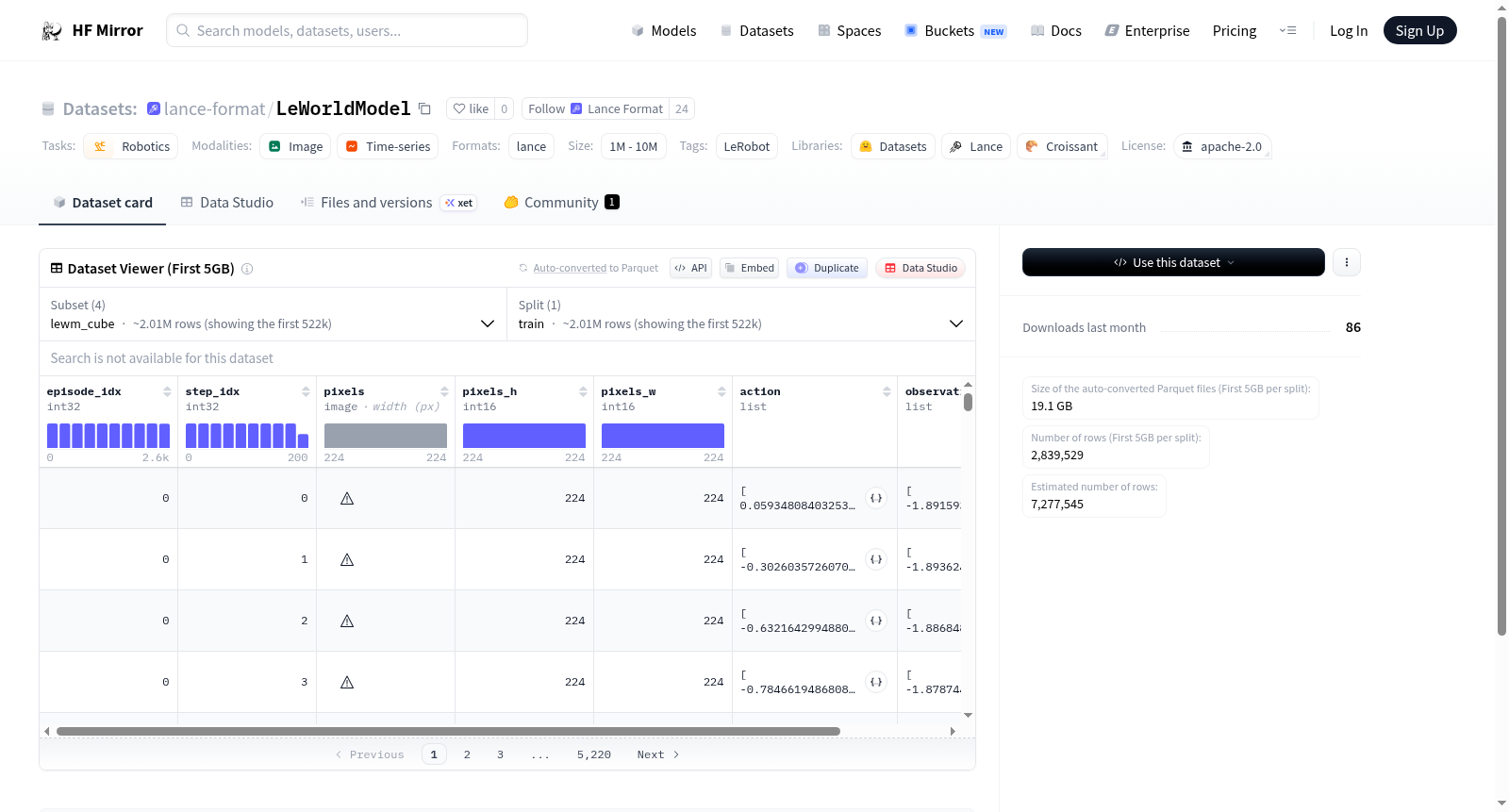Expand the Subset lewm_cube dropdown
The width and height of the screenshot is (1509, 812).
coord(274,314)
